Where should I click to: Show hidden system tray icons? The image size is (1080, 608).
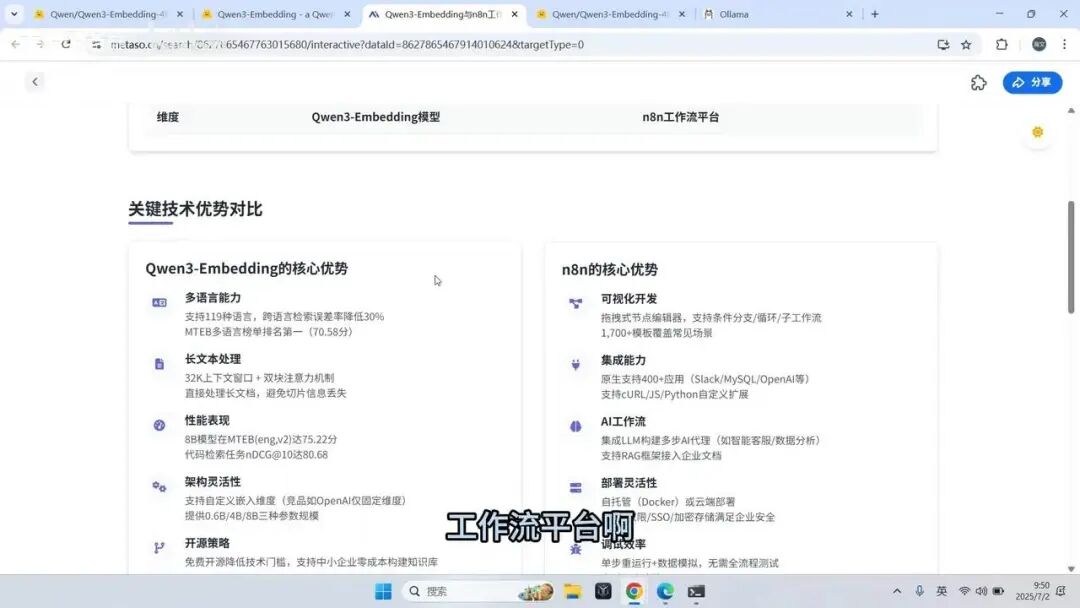click(897, 591)
